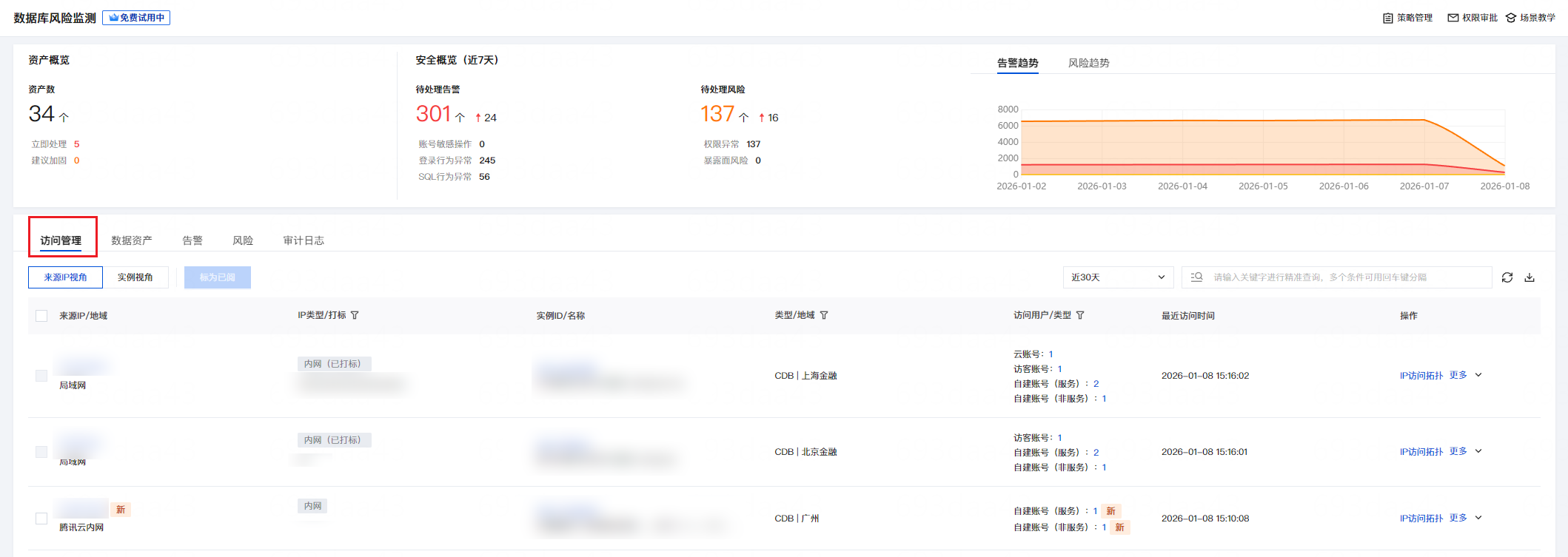Viewport: 1568px width, 557px height.
Task: Click the 审计日志 tab
Action: (x=304, y=240)
